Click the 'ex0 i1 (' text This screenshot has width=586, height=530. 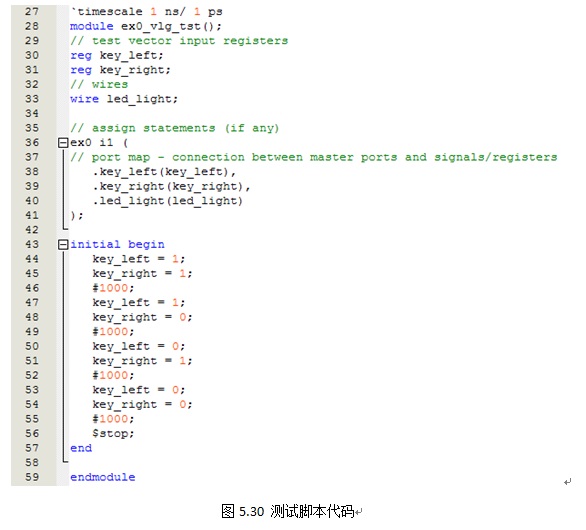pyautogui.click(x=99, y=143)
